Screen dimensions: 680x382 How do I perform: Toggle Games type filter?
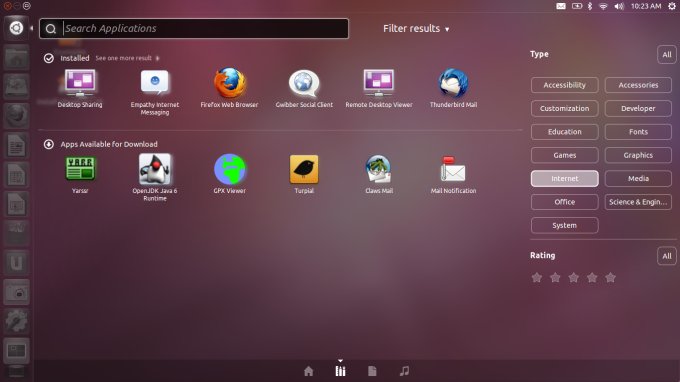point(564,155)
